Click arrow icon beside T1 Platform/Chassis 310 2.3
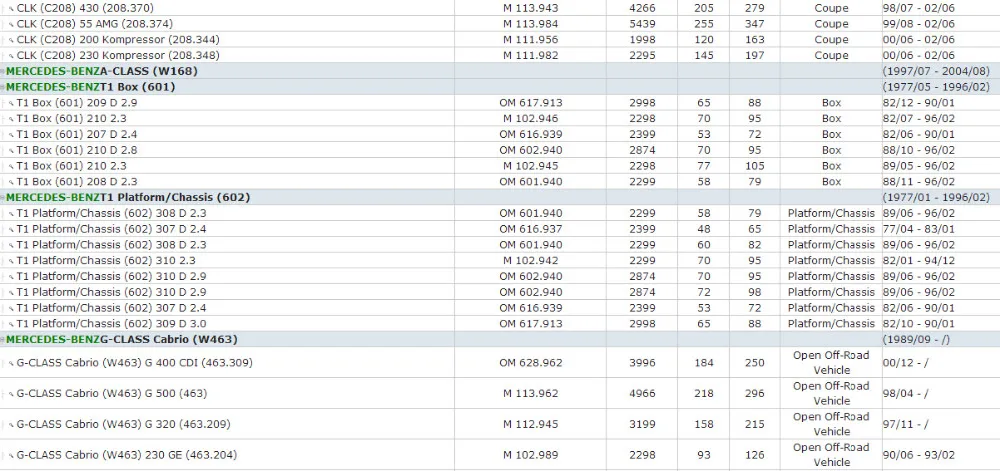This screenshot has width=1000, height=471. [11, 261]
